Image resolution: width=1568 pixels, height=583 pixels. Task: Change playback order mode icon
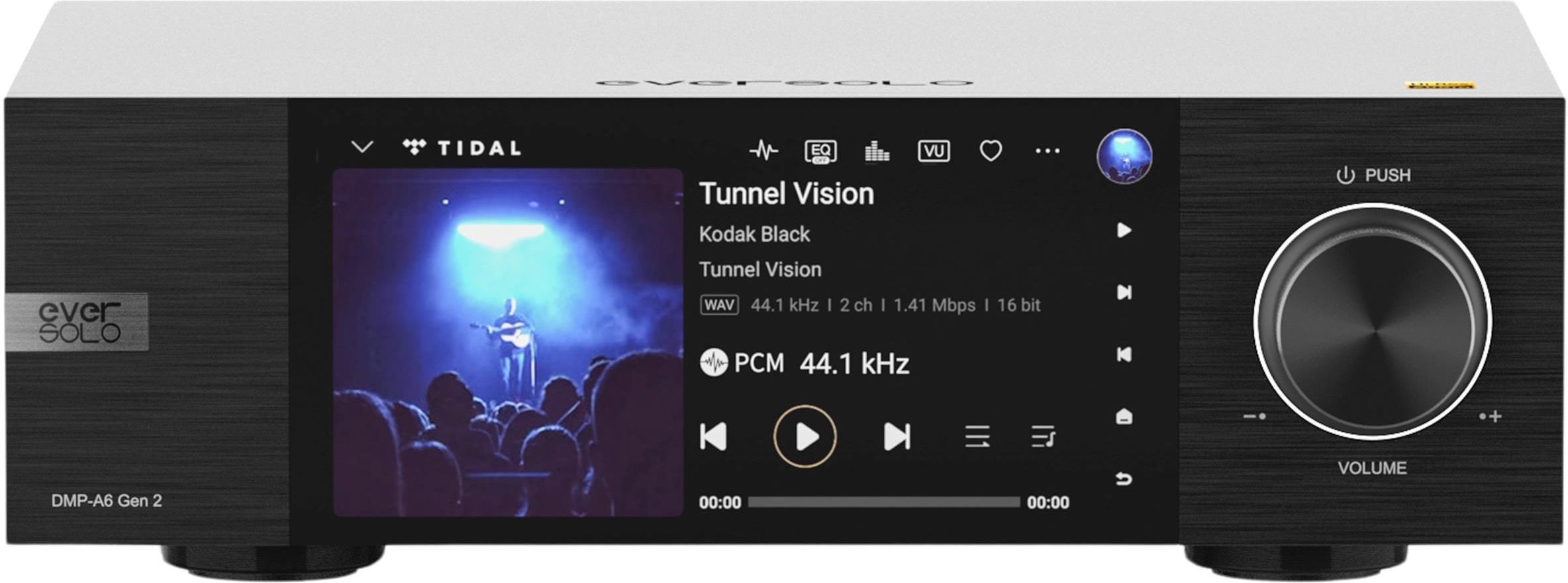coord(977,437)
